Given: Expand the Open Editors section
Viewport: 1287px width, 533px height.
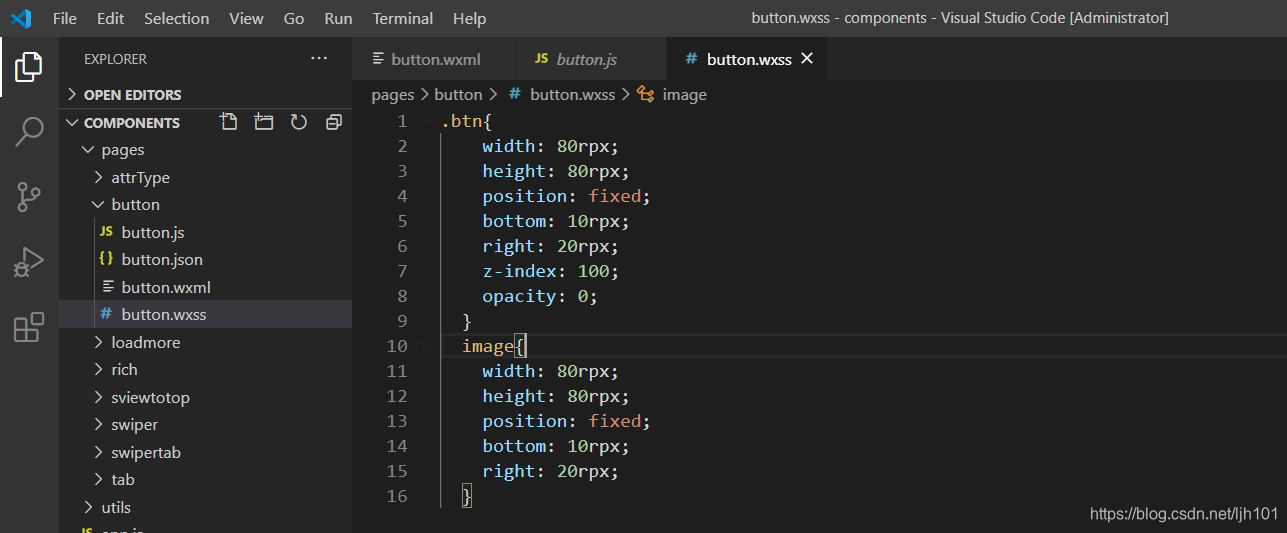Looking at the screenshot, I should 205,94.
